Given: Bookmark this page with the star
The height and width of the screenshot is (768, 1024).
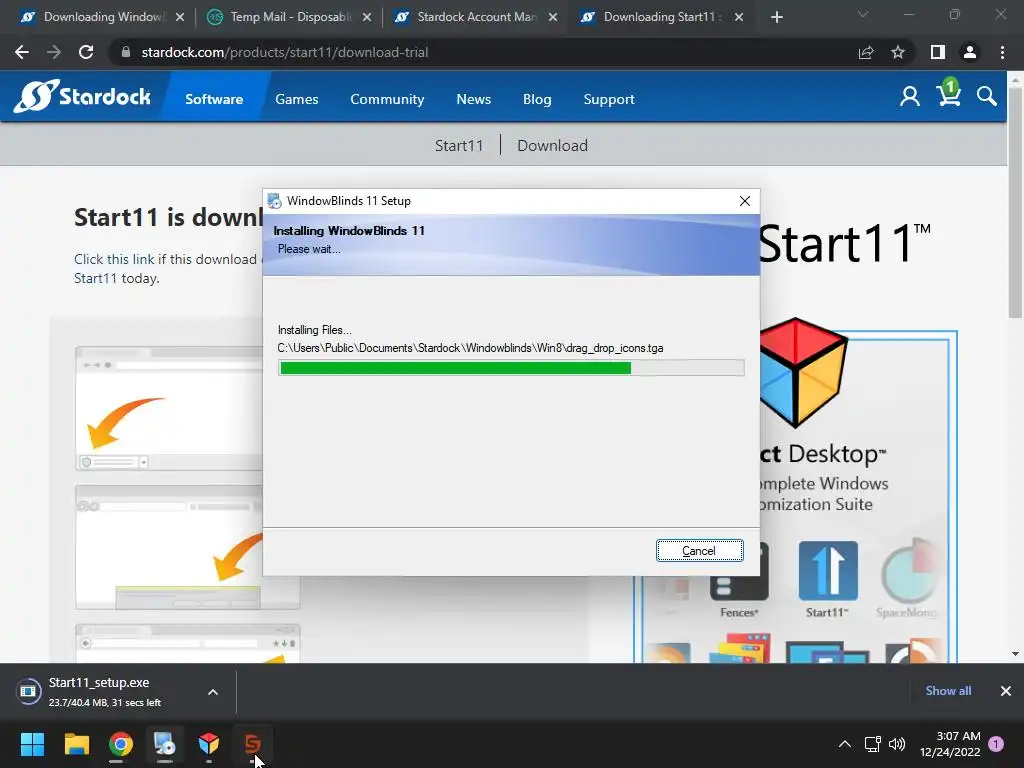Looking at the screenshot, I should (898, 52).
